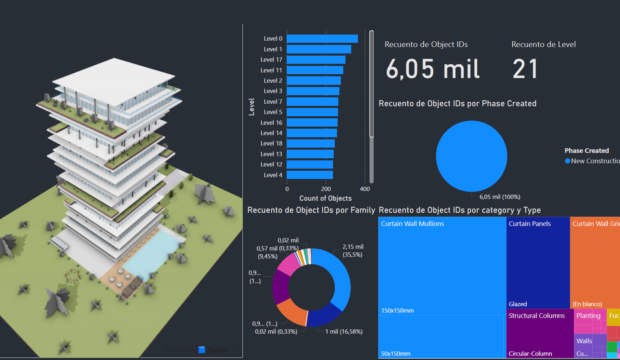Highlight the Level 18 bar
Image resolution: width=620 pixels, height=360 pixels.
[x=311, y=144]
